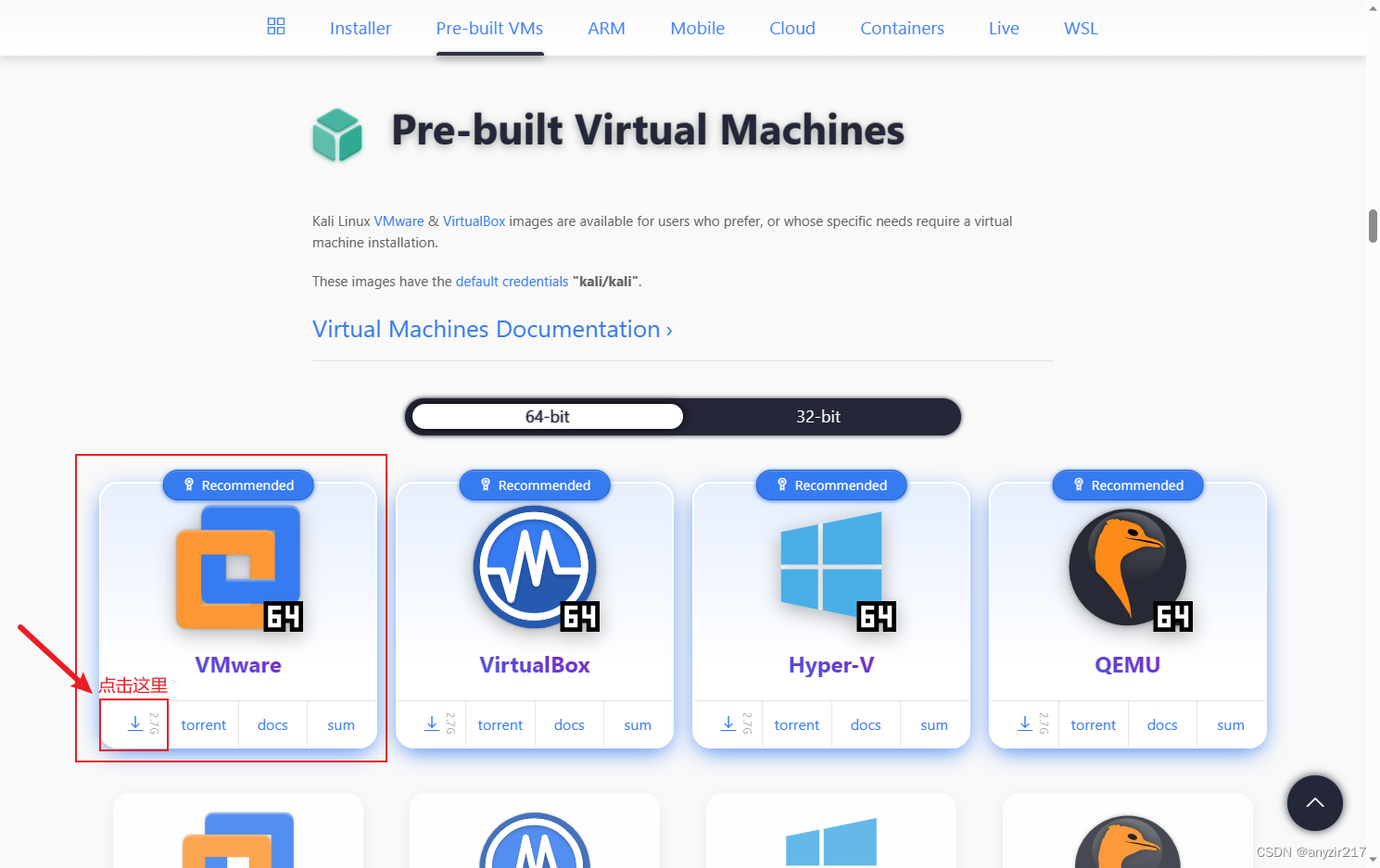Viewport: 1380px width, 868px height.
Task: Follow the VirtualBox link in description
Action: tap(474, 221)
